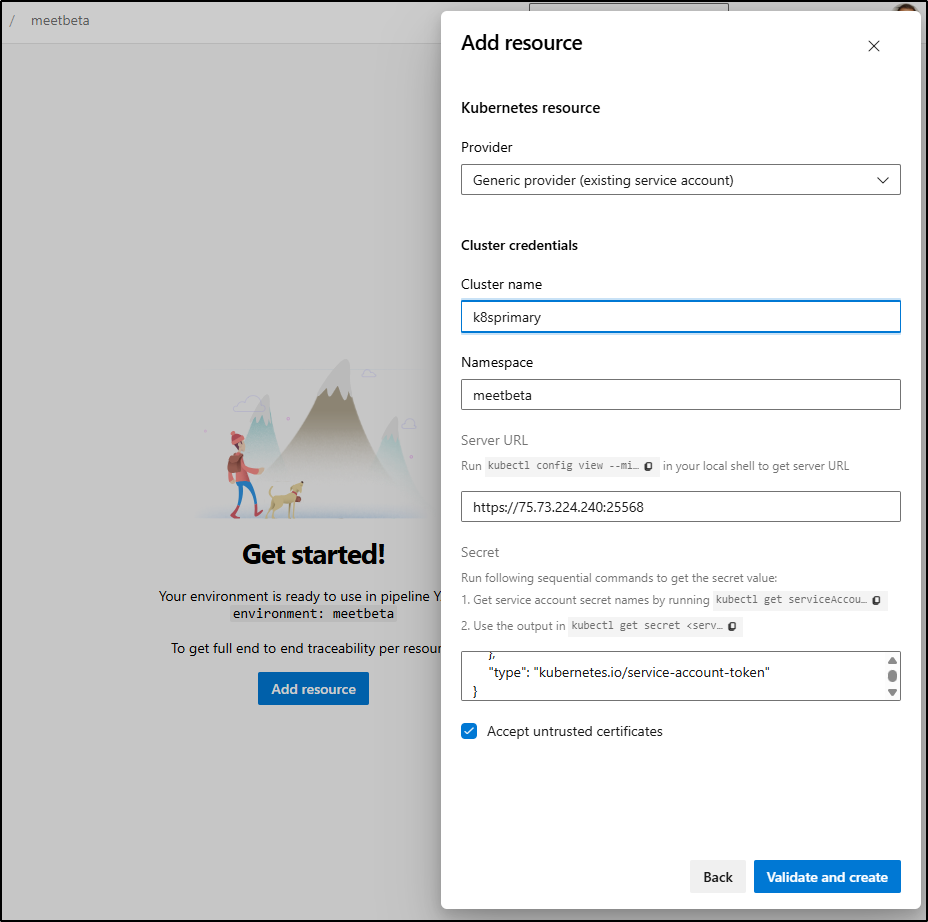Image resolution: width=928 pixels, height=922 pixels.
Task: Click the Server URL input field
Action: (680, 507)
